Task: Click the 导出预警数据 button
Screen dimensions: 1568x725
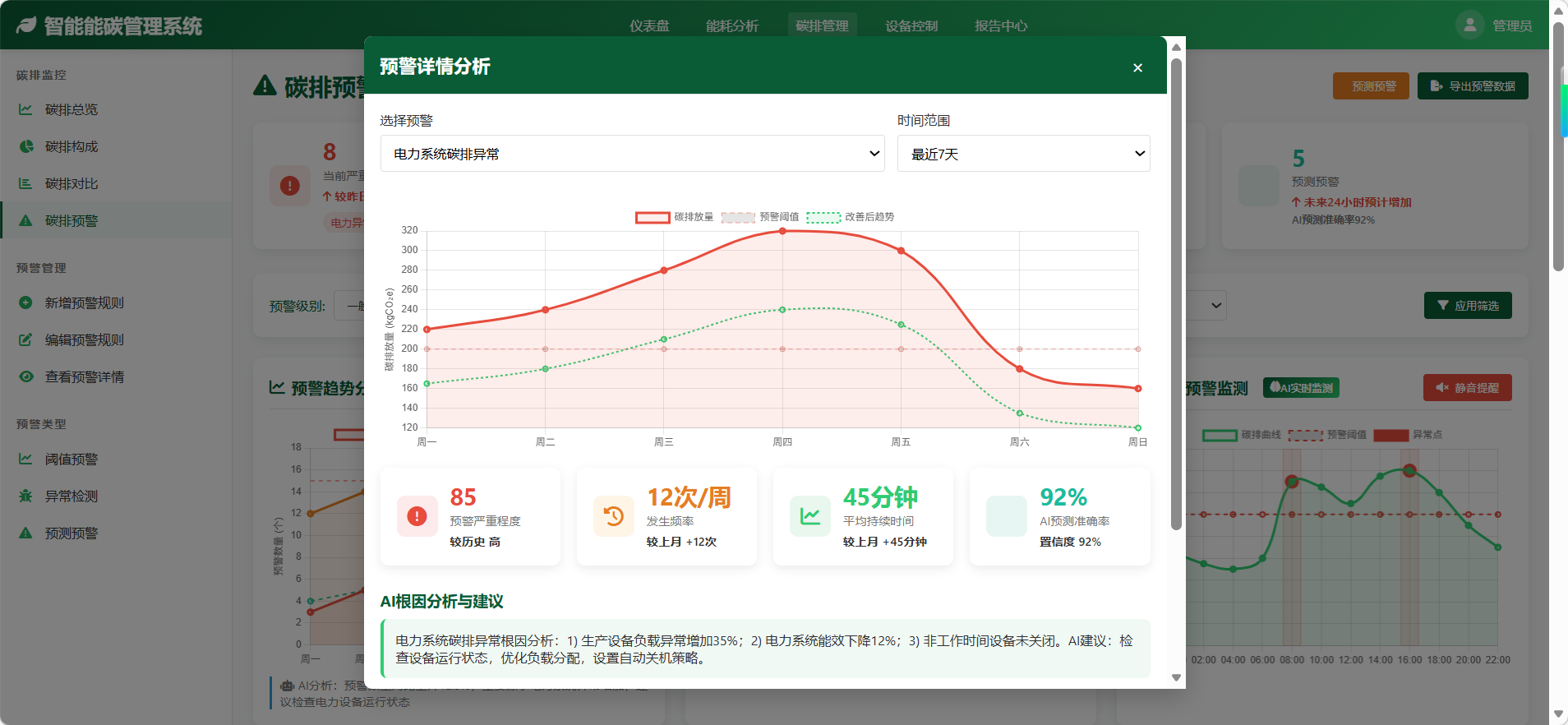Action: [x=1472, y=86]
